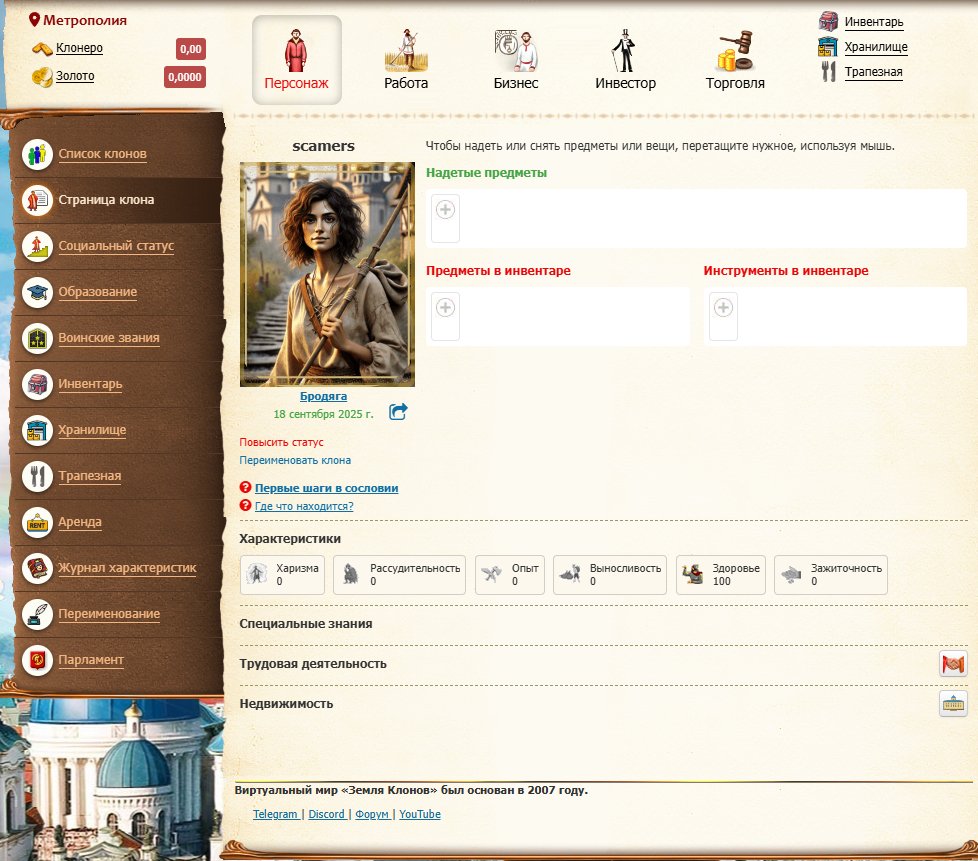
Task: Open Трапезная in the left sidebar
Action: (x=90, y=476)
